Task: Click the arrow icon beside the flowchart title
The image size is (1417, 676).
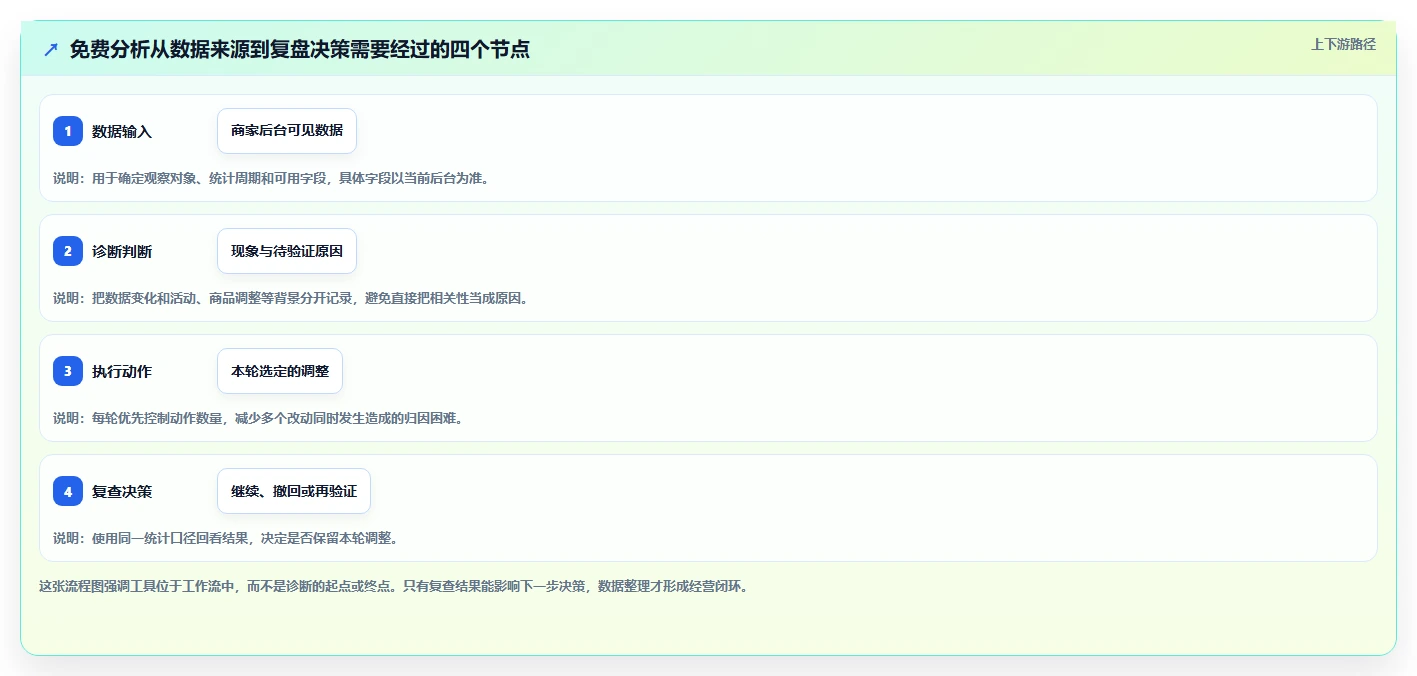Action: coord(51,49)
